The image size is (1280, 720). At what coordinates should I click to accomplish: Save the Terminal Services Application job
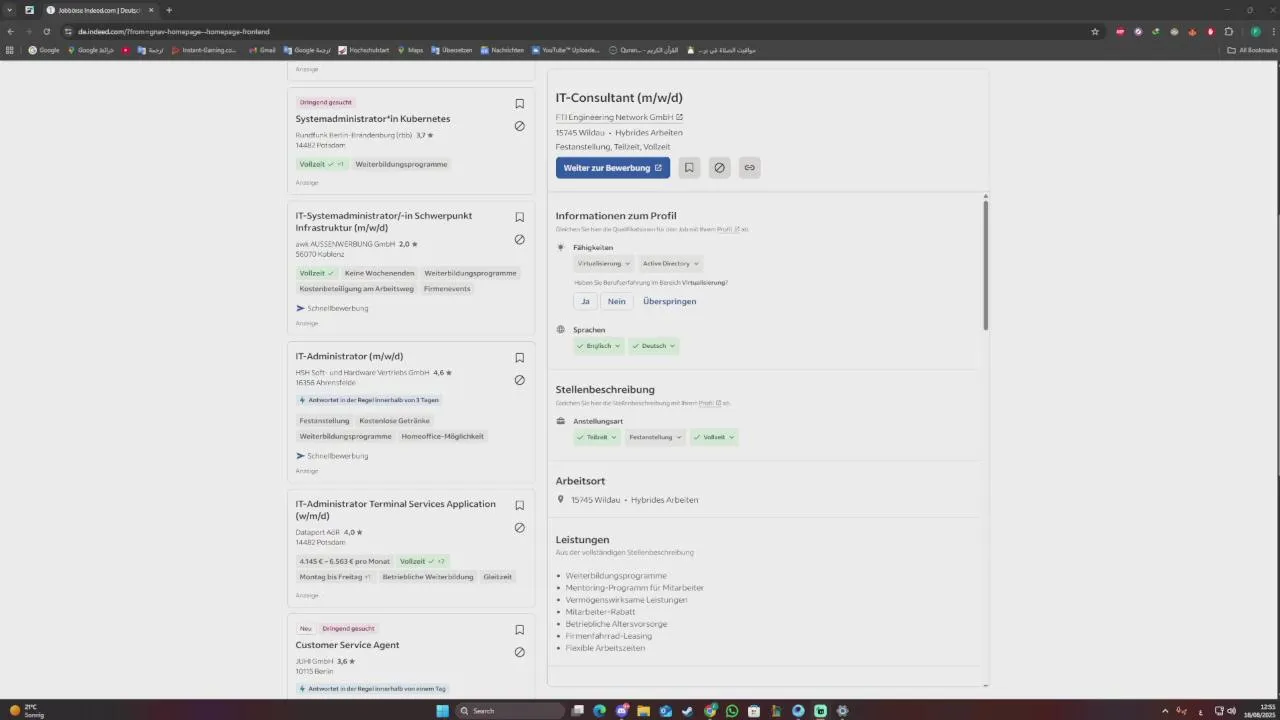pyautogui.click(x=519, y=506)
